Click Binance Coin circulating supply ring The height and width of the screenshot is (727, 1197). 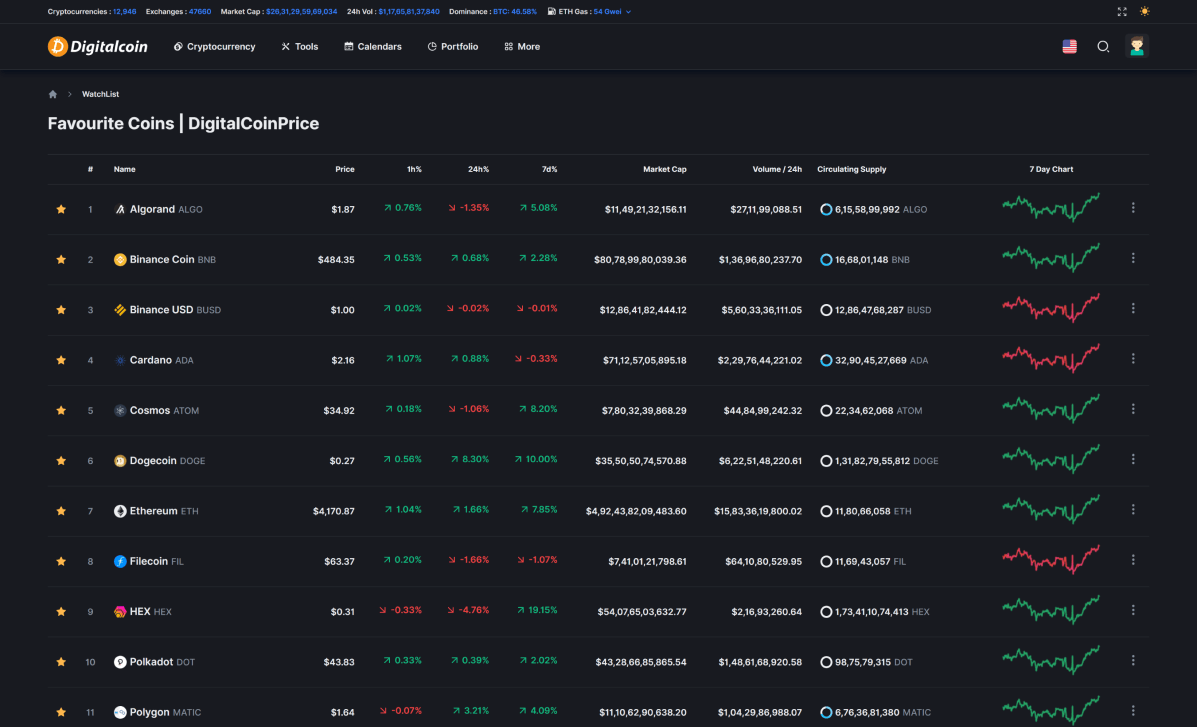(826, 260)
